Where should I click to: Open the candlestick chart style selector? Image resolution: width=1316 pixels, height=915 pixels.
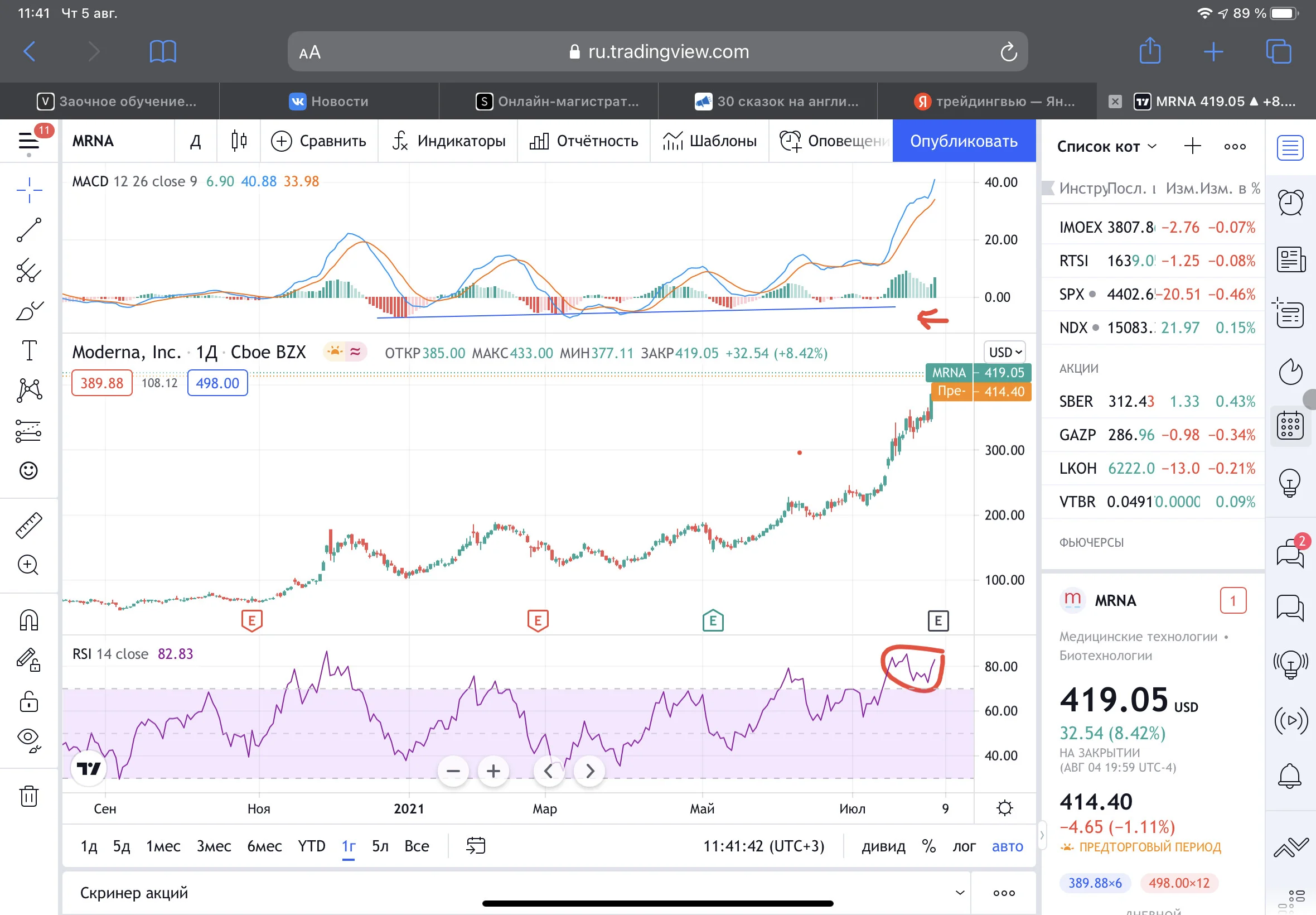point(239,141)
